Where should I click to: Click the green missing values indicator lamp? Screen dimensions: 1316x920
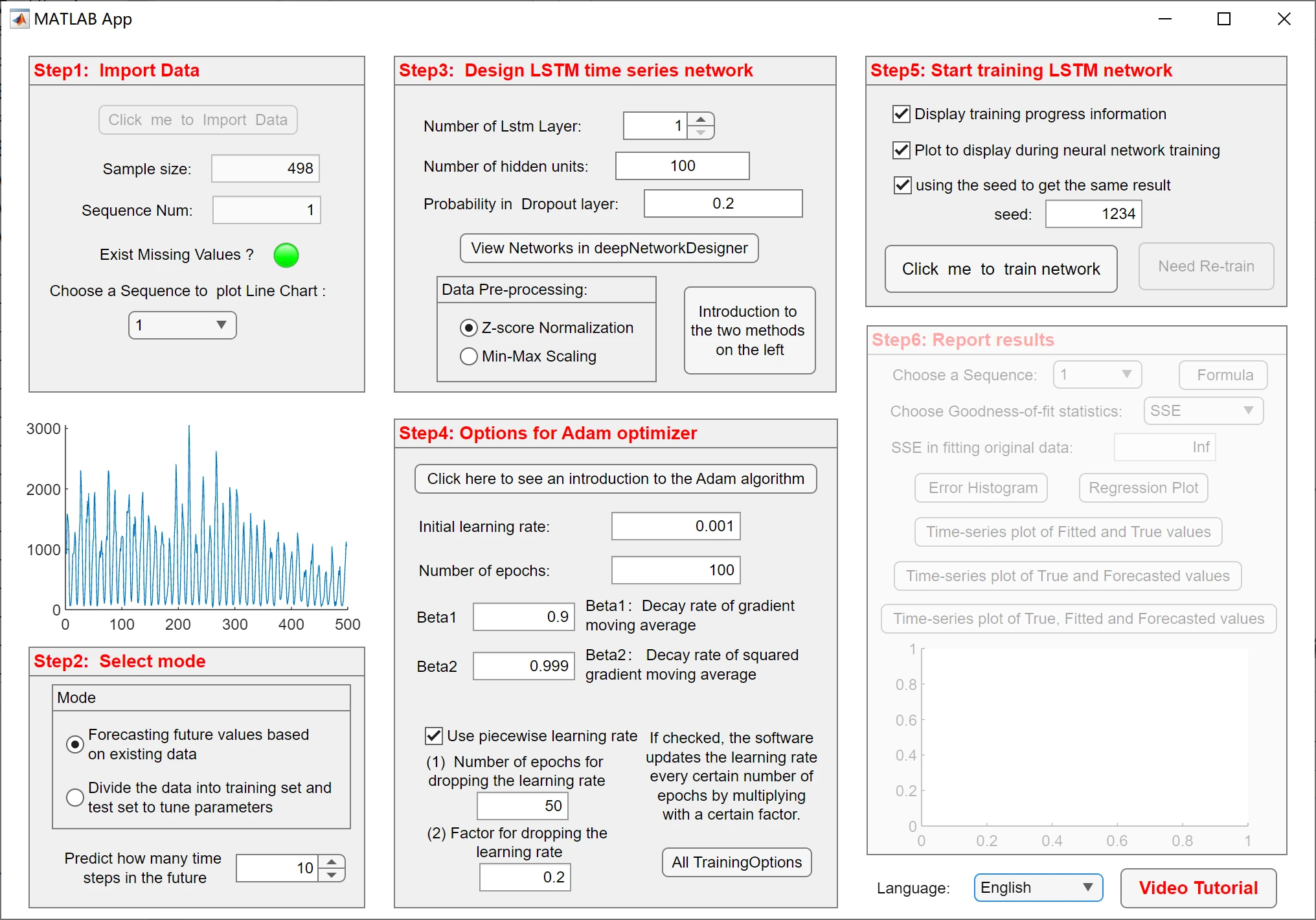click(286, 255)
